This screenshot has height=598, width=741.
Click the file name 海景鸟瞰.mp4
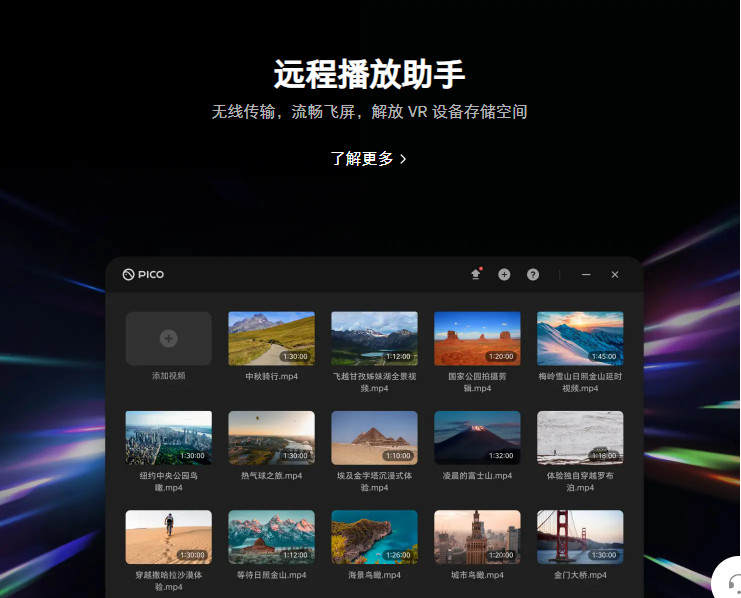pyautogui.click(x=374, y=575)
